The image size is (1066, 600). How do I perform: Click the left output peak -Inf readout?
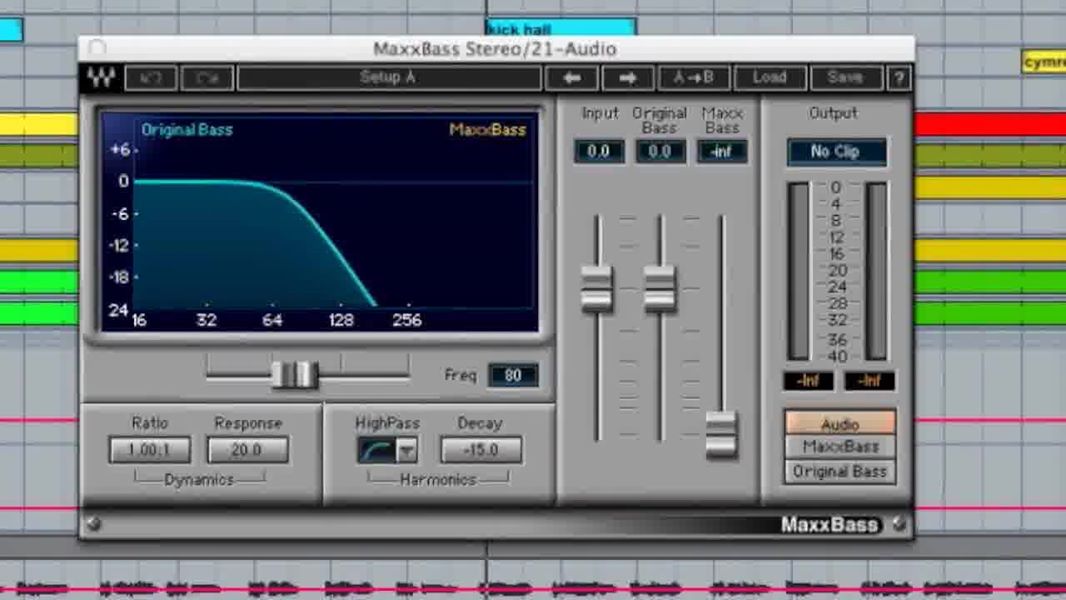(x=808, y=381)
